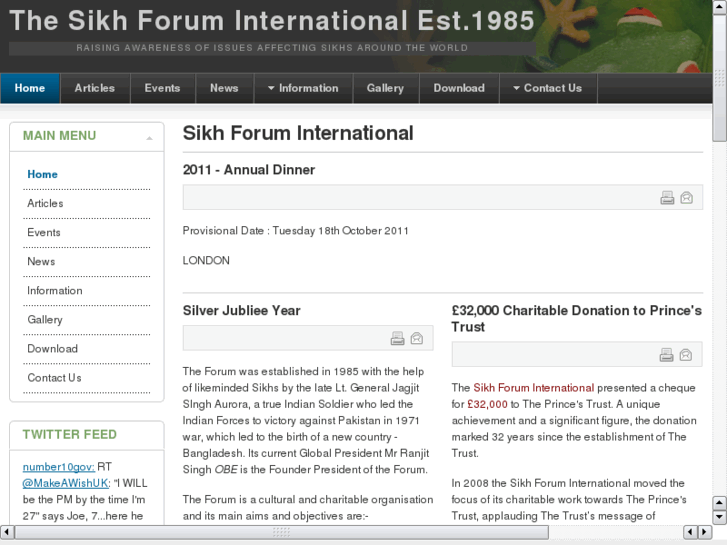The width and height of the screenshot is (727, 545).
Task: Email the 2011 Annual Dinner article
Action: (x=687, y=198)
